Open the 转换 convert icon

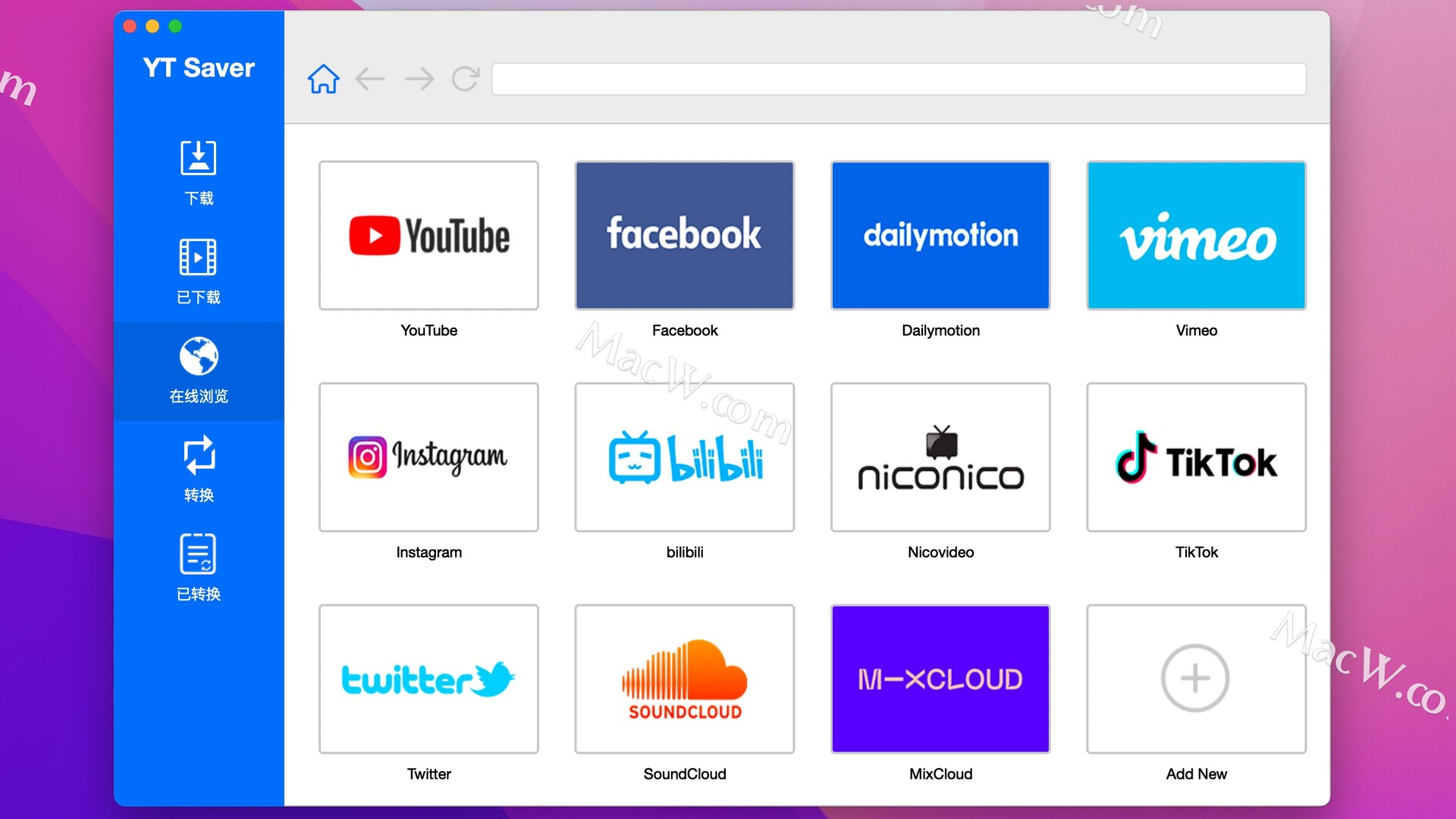[x=199, y=455]
